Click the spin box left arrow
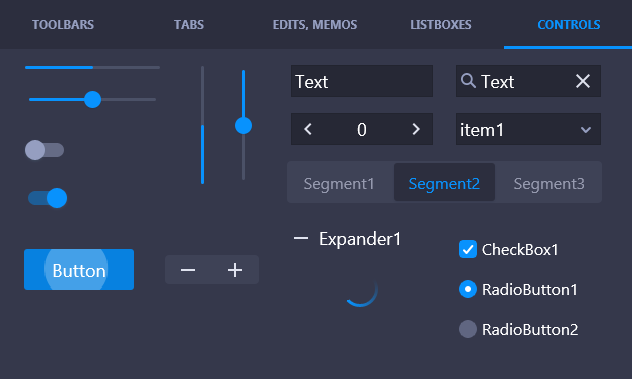This screenshot has height=379, width=632. click(x=308, y=129)
